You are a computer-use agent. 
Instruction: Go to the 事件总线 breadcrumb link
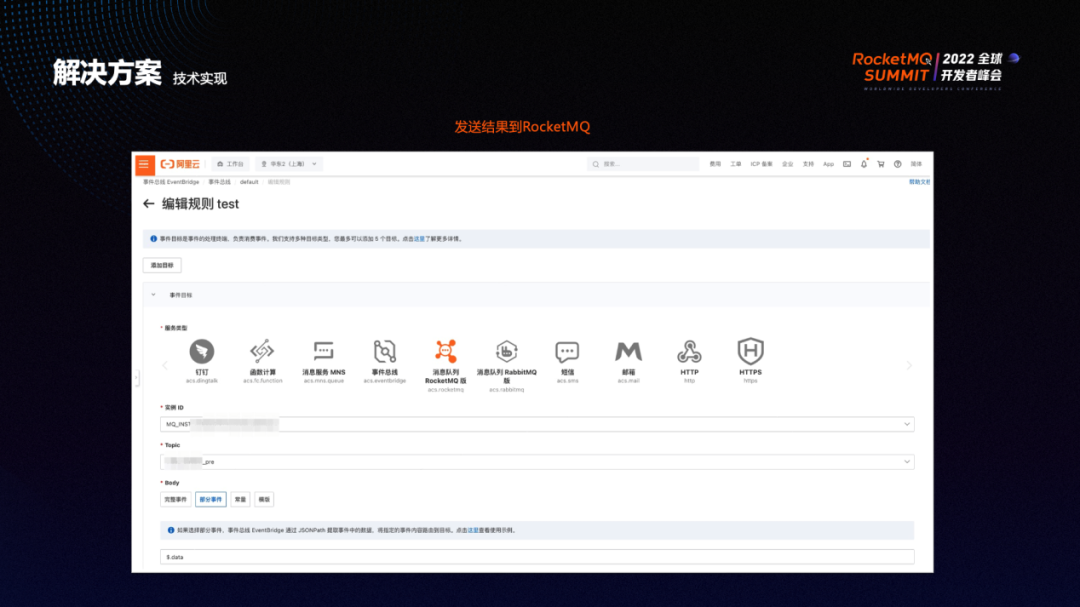tap(220, 182)
